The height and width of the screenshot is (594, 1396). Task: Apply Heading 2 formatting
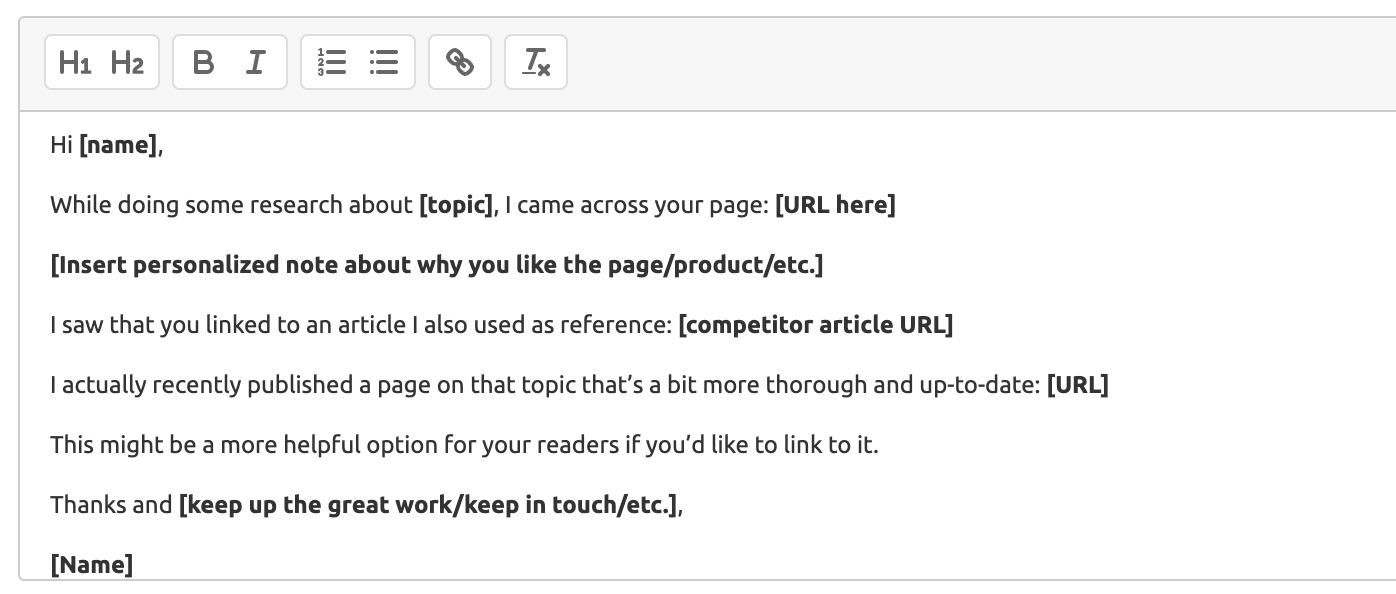click(x=127, y=63)
